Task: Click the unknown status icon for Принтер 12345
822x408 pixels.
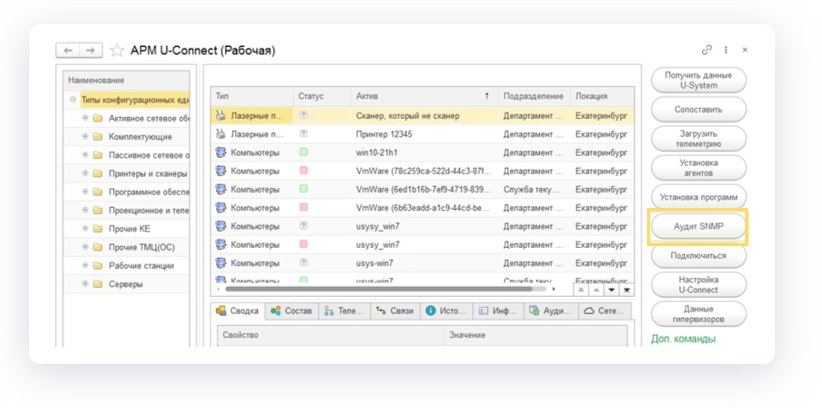Action: coord(304,134)
